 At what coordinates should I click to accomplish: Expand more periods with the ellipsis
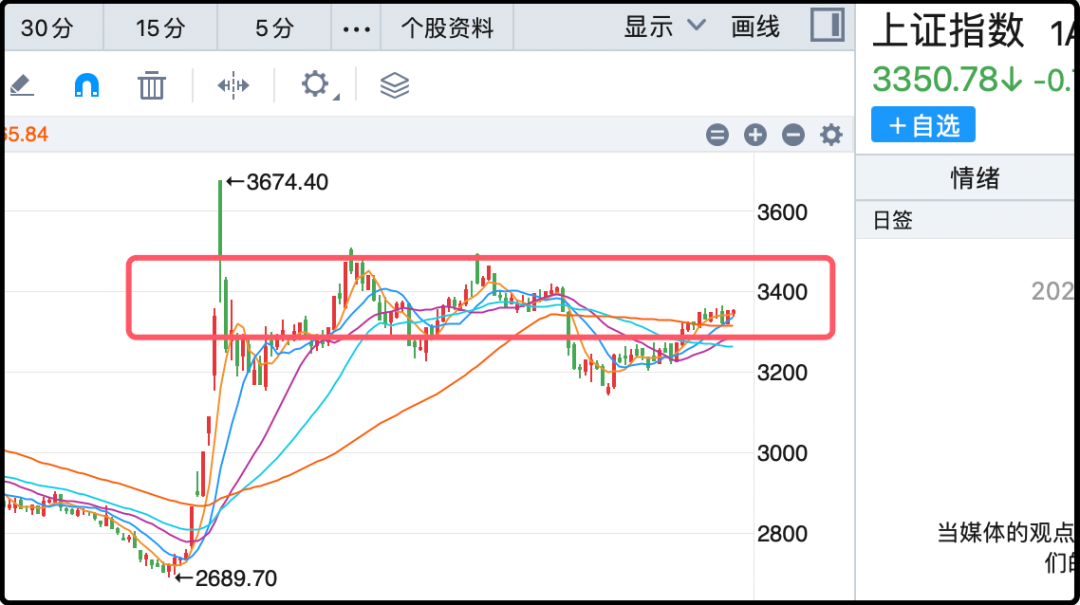356,28
